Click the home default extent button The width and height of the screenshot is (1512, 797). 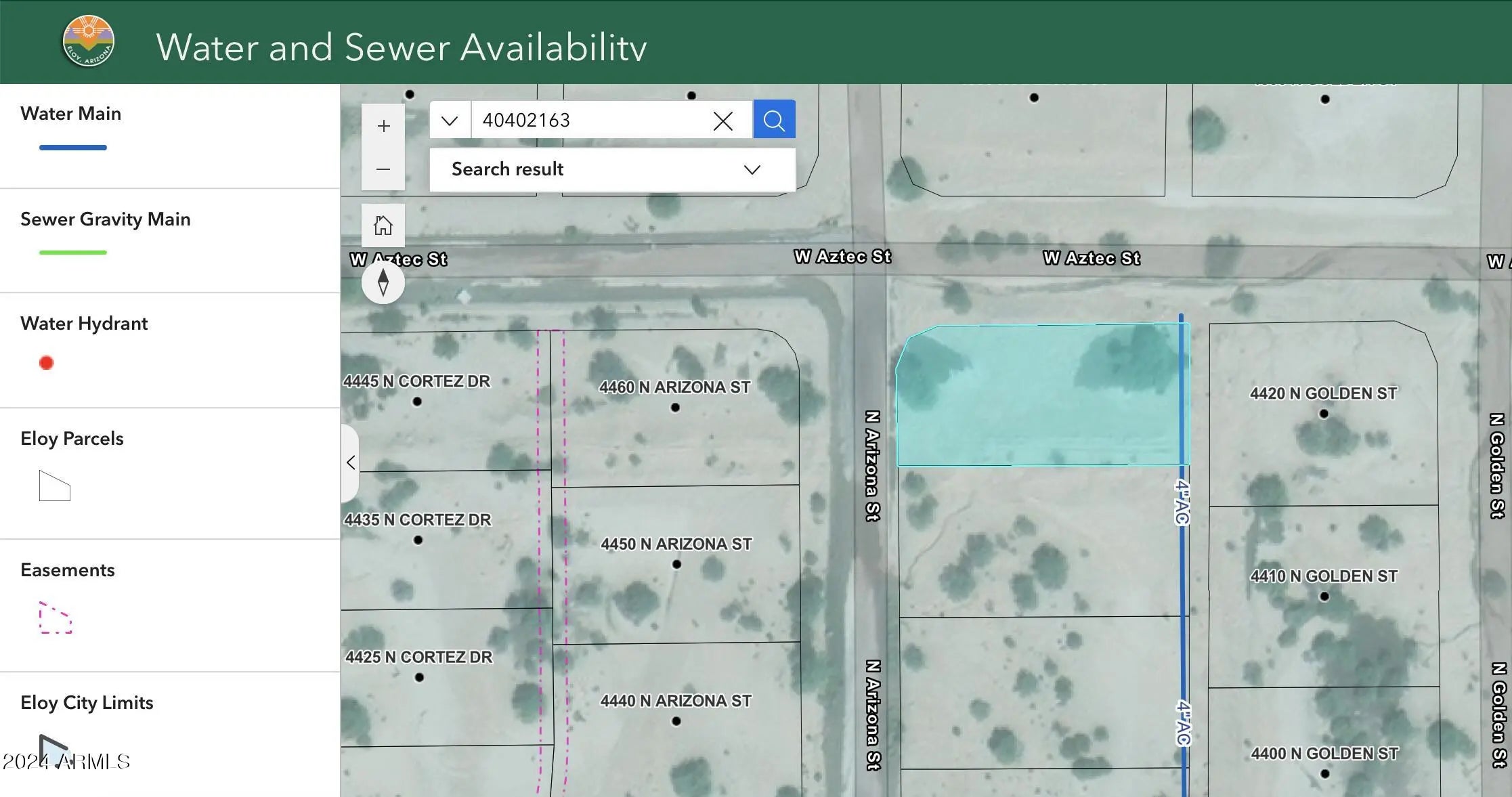click(x=383, y=225)
